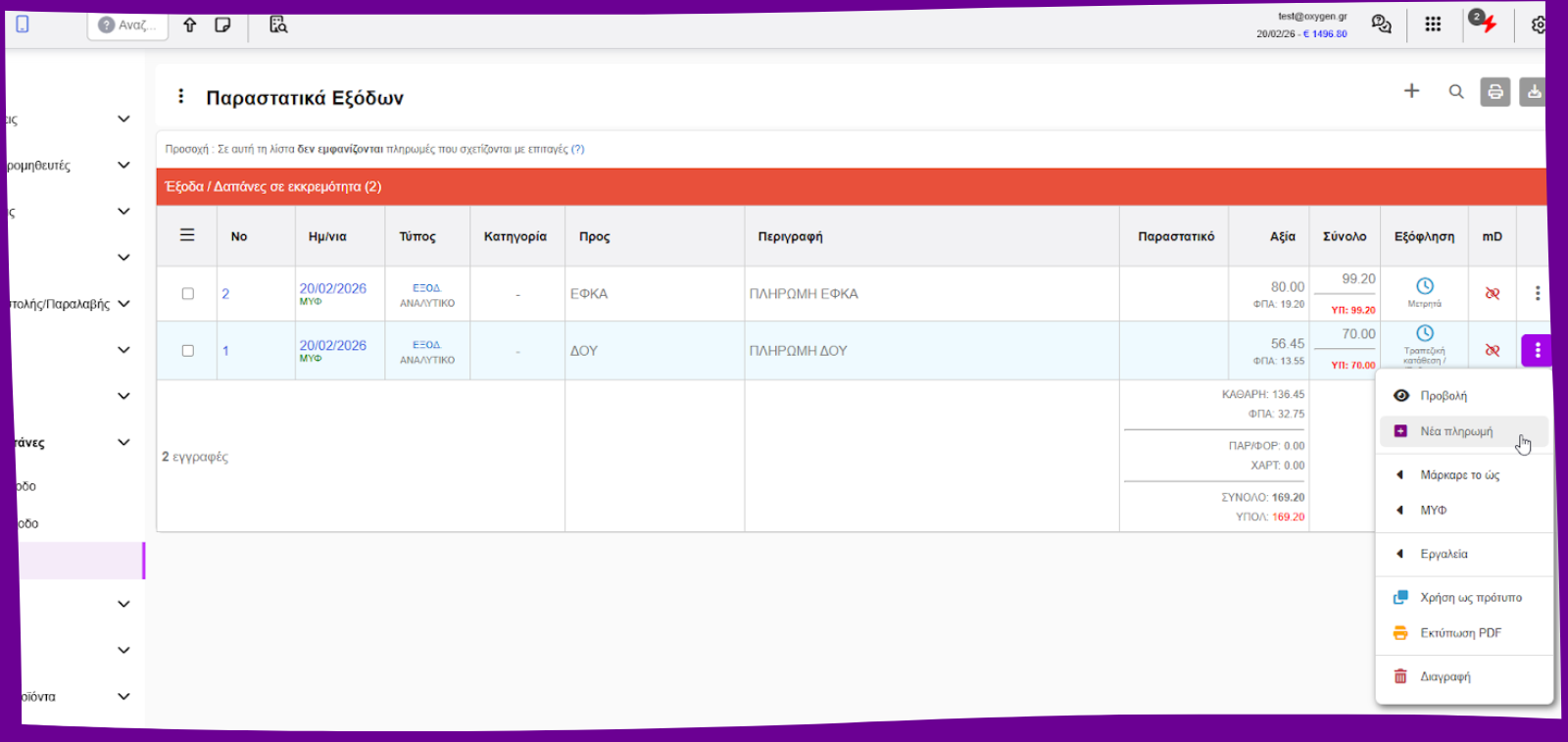Click the grey printer icon button
This screenshot has width=1568, height=742.
pos(1494,92)
